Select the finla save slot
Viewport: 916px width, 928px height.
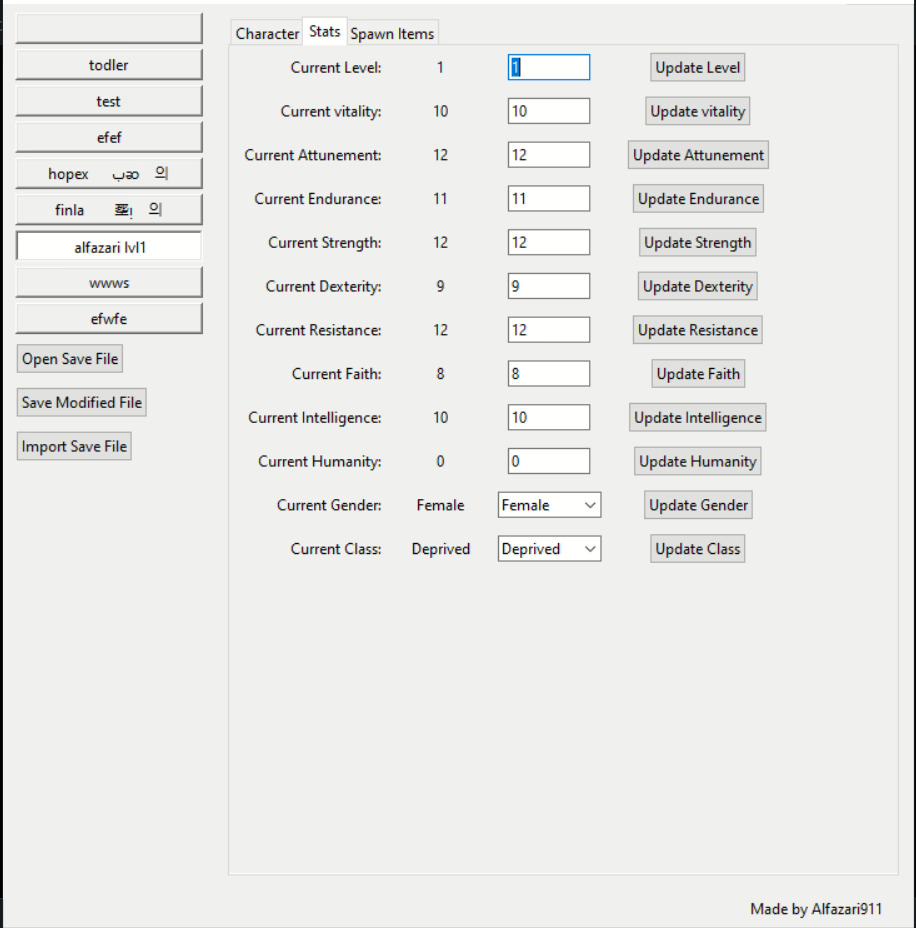click(x=109, y=210)
